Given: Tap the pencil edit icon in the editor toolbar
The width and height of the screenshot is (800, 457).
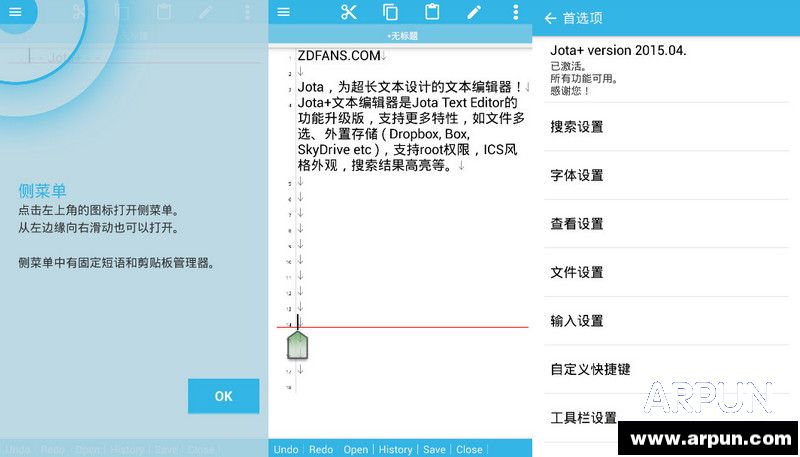Looking at the screenshot, I should coord(474,12).
